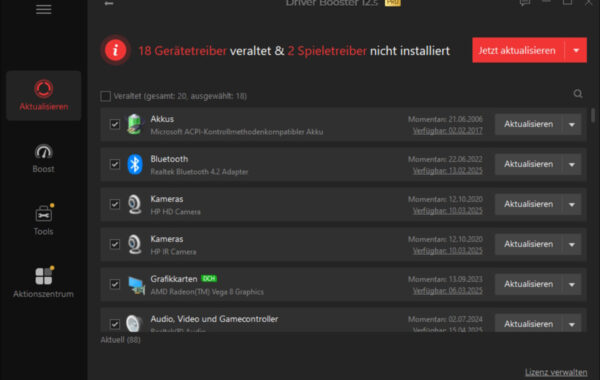This screenshot has height=380, width=600.
Task: Uncheck the HP HD Camera checkbox
Action: pyautogui.click(x=115, y=204)
